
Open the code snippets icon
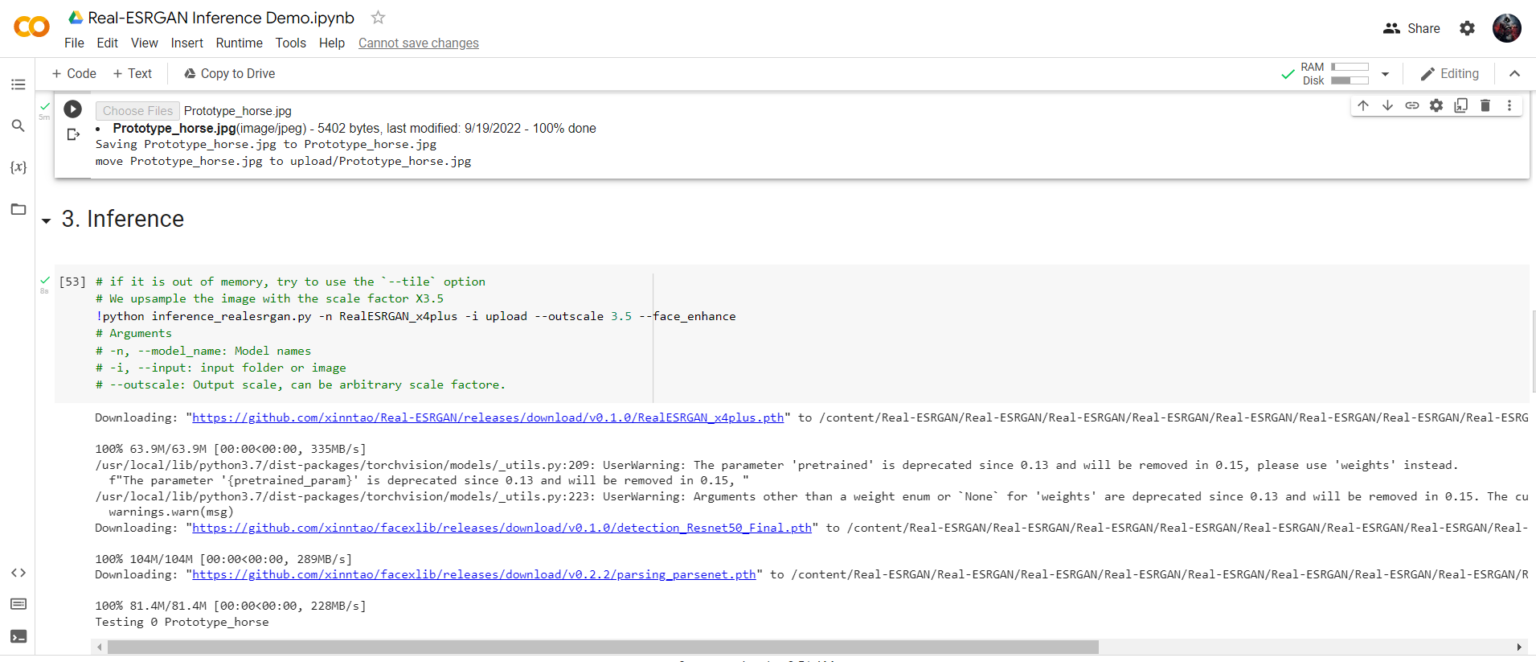(x=18, y=573)
